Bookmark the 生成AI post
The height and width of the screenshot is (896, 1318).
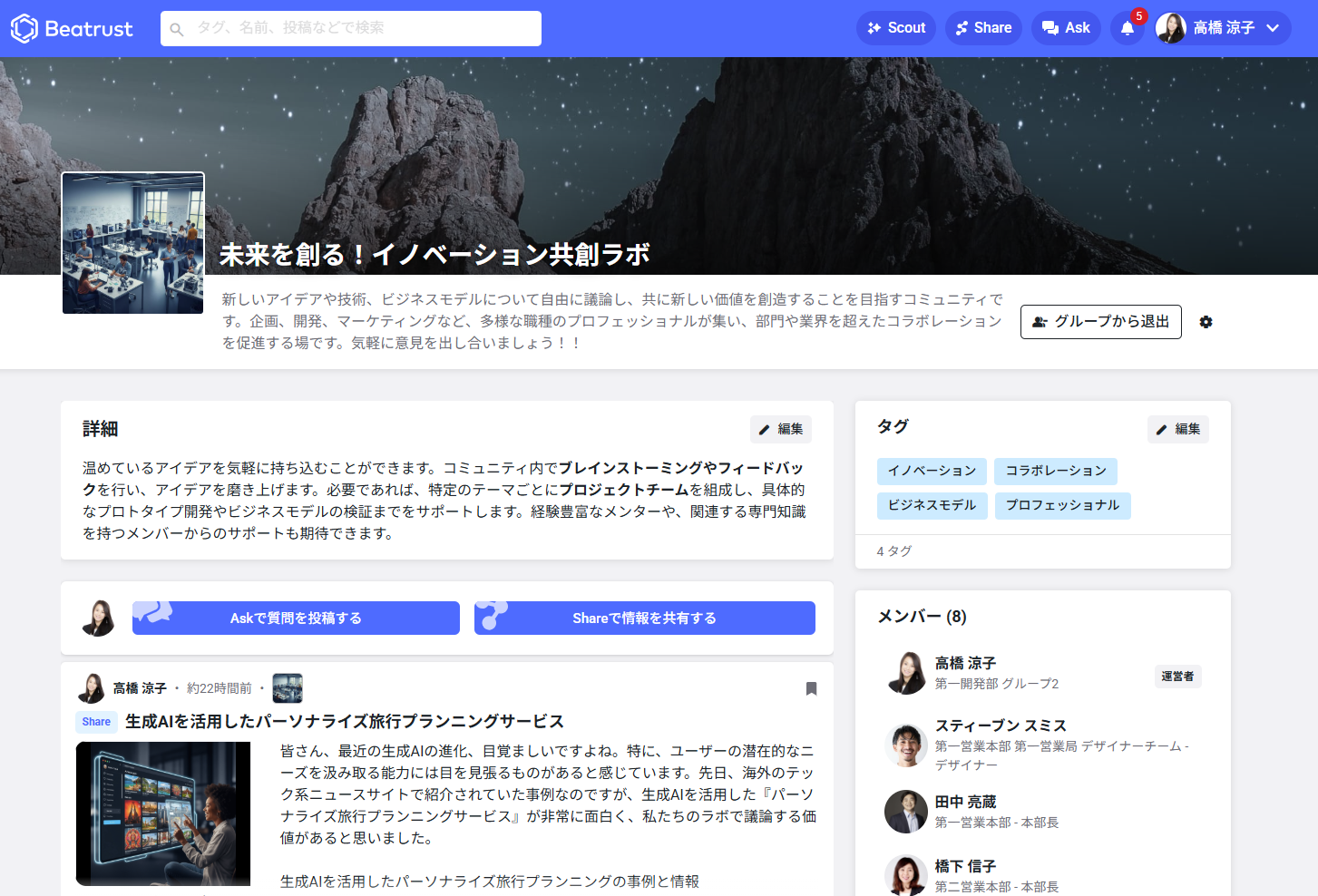[x=812, y=689]
